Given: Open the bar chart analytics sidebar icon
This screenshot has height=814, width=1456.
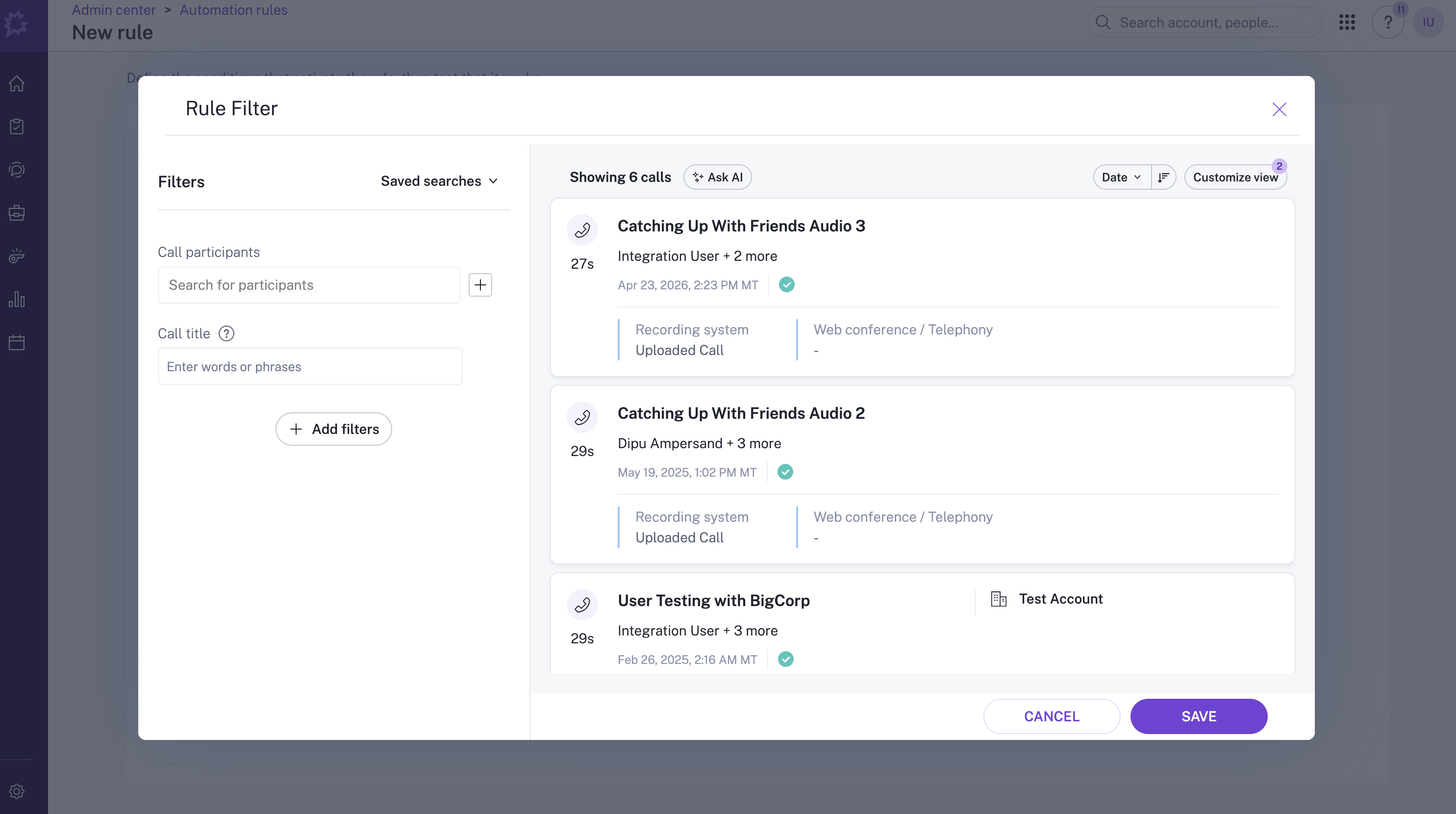Looking at the screenshot, I should [x=16, y=299].
